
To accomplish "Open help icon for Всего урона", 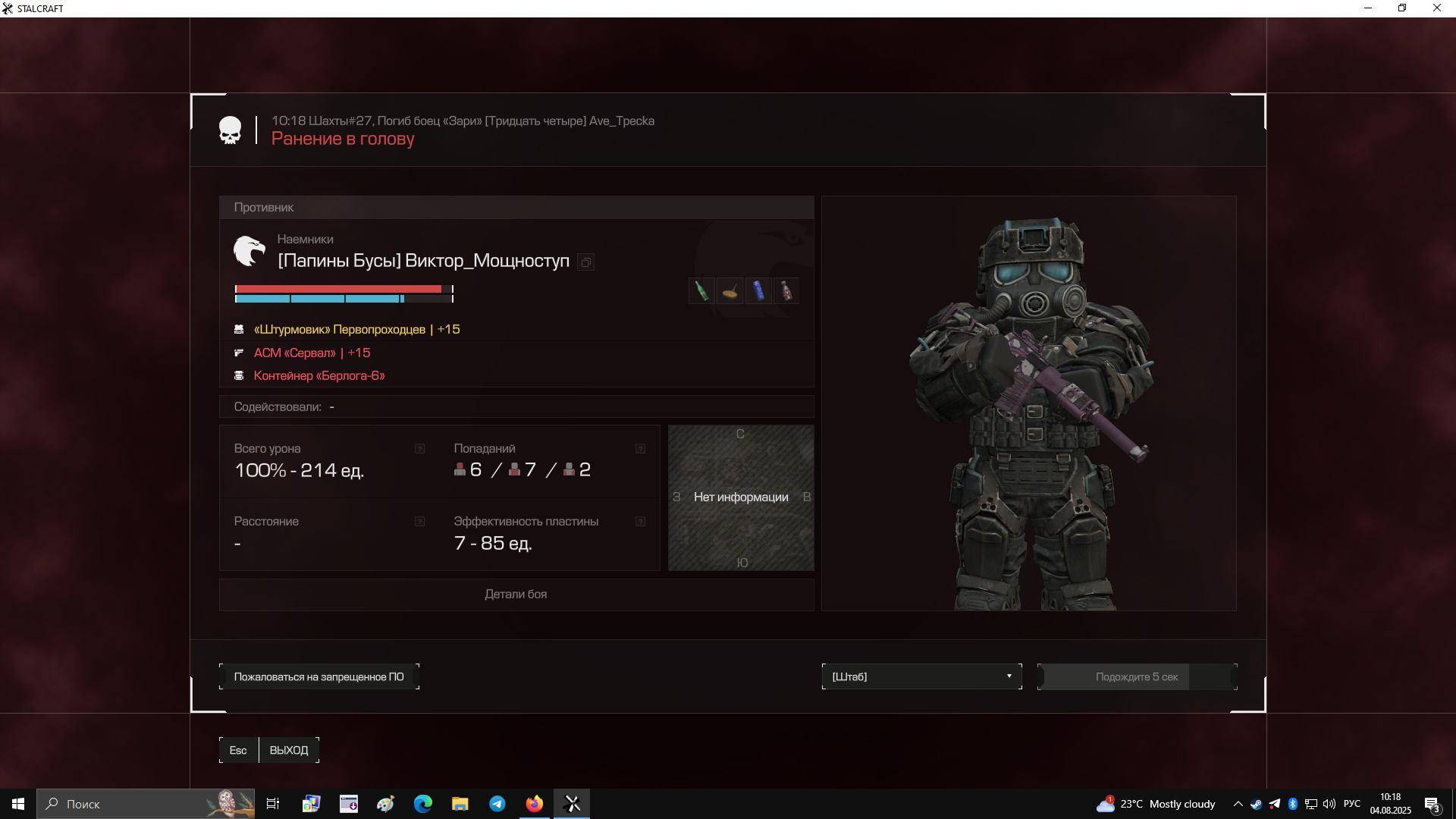I will [419, 449].
